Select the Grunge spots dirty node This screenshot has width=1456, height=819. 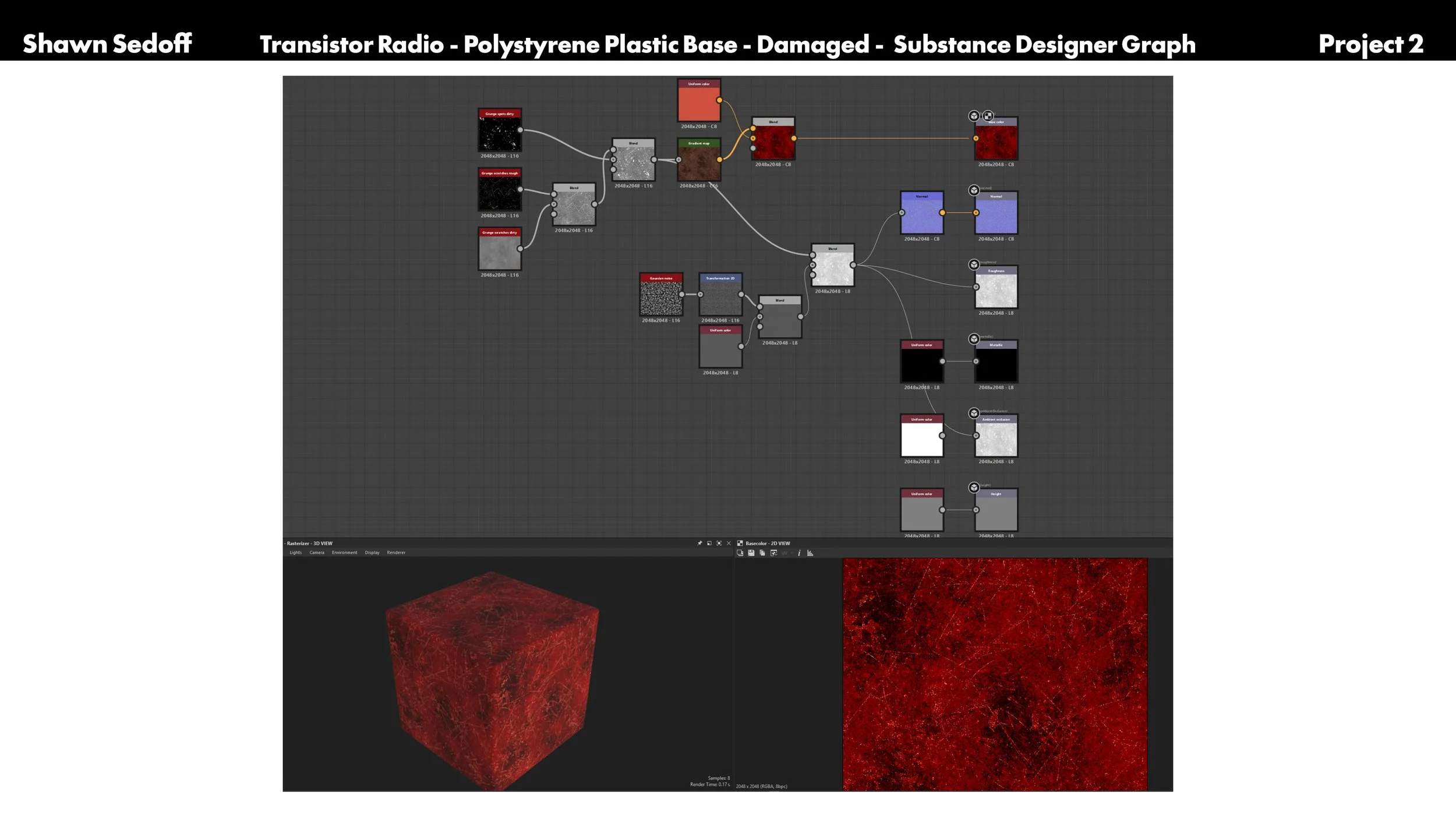pos(500,130)
